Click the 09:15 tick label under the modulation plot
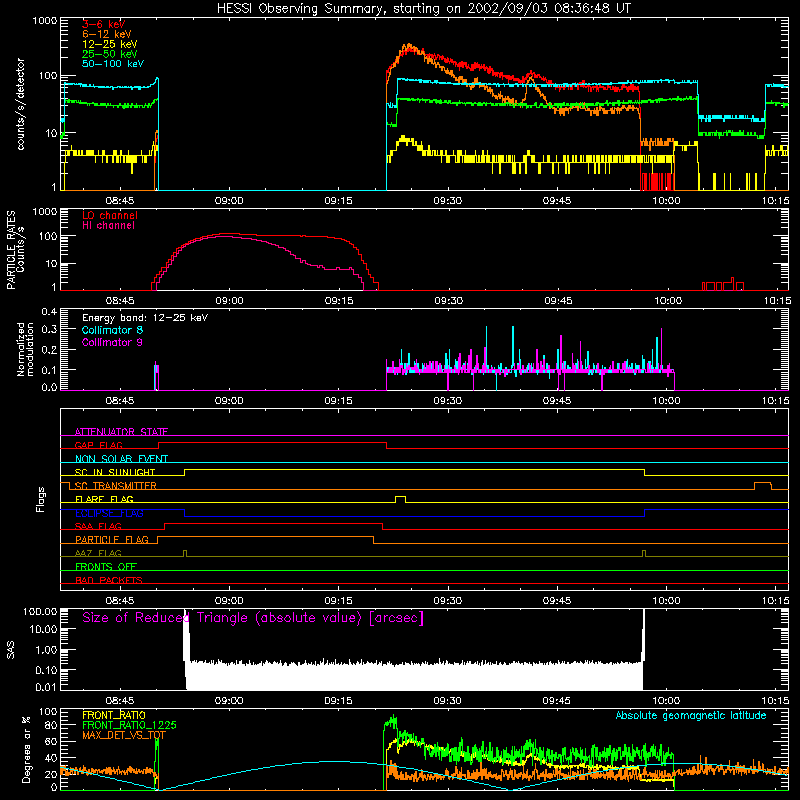This screenshot has height=800, width=800. [x=338, y=401]
